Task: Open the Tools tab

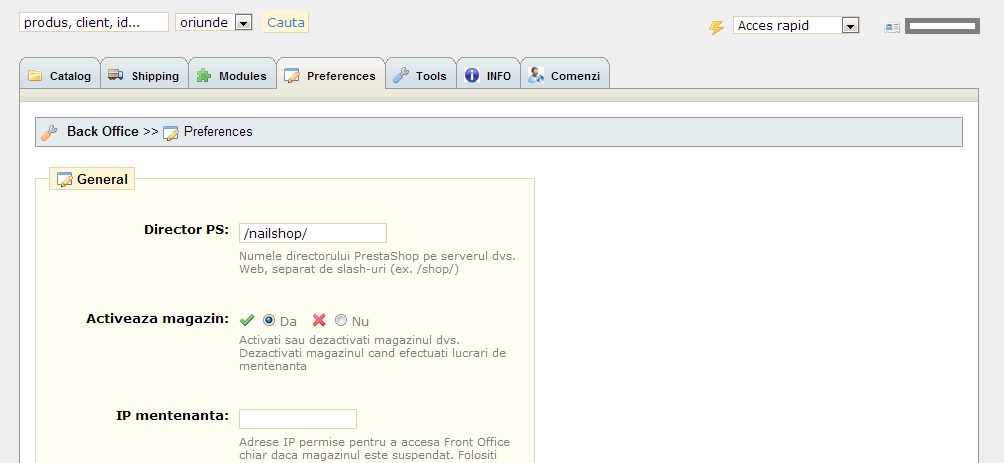Action: coord(421,74)
